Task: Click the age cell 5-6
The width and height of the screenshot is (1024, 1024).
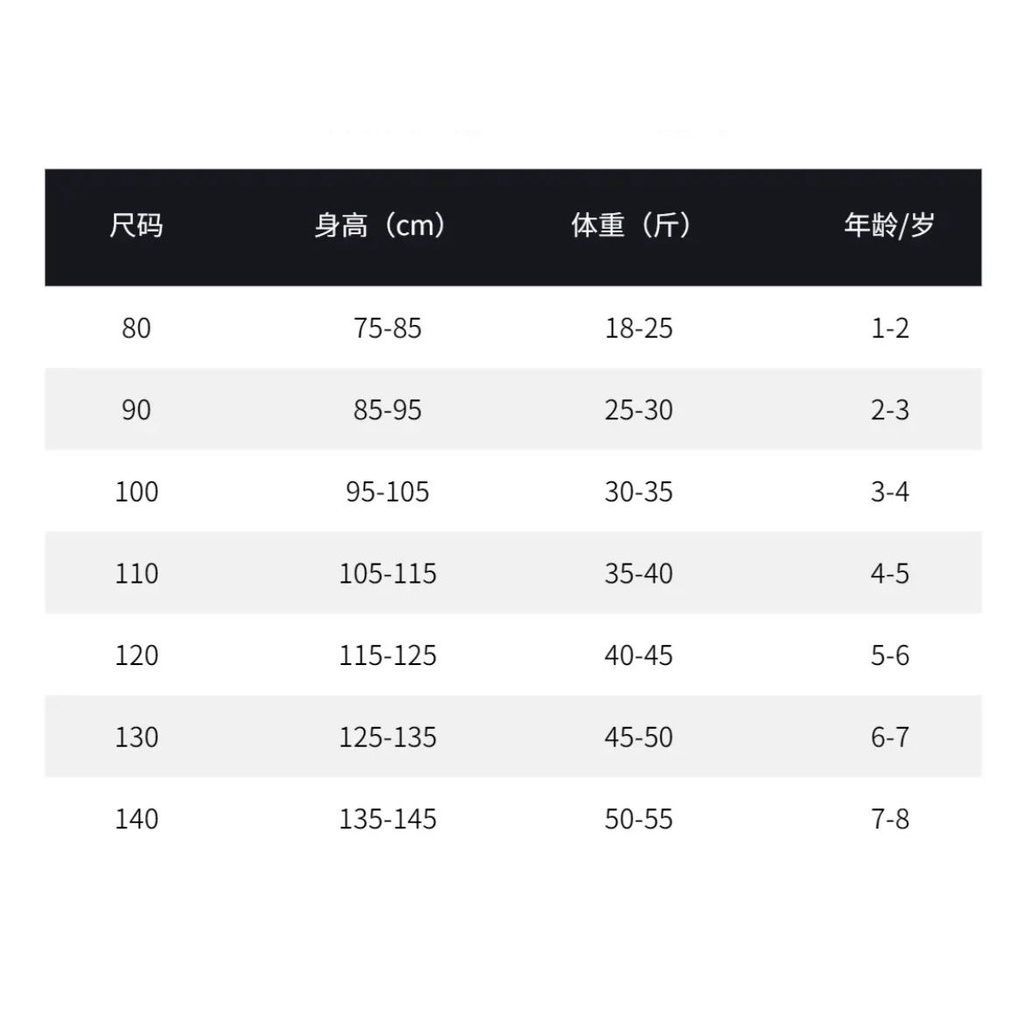Action: click(x=889, y=656)
